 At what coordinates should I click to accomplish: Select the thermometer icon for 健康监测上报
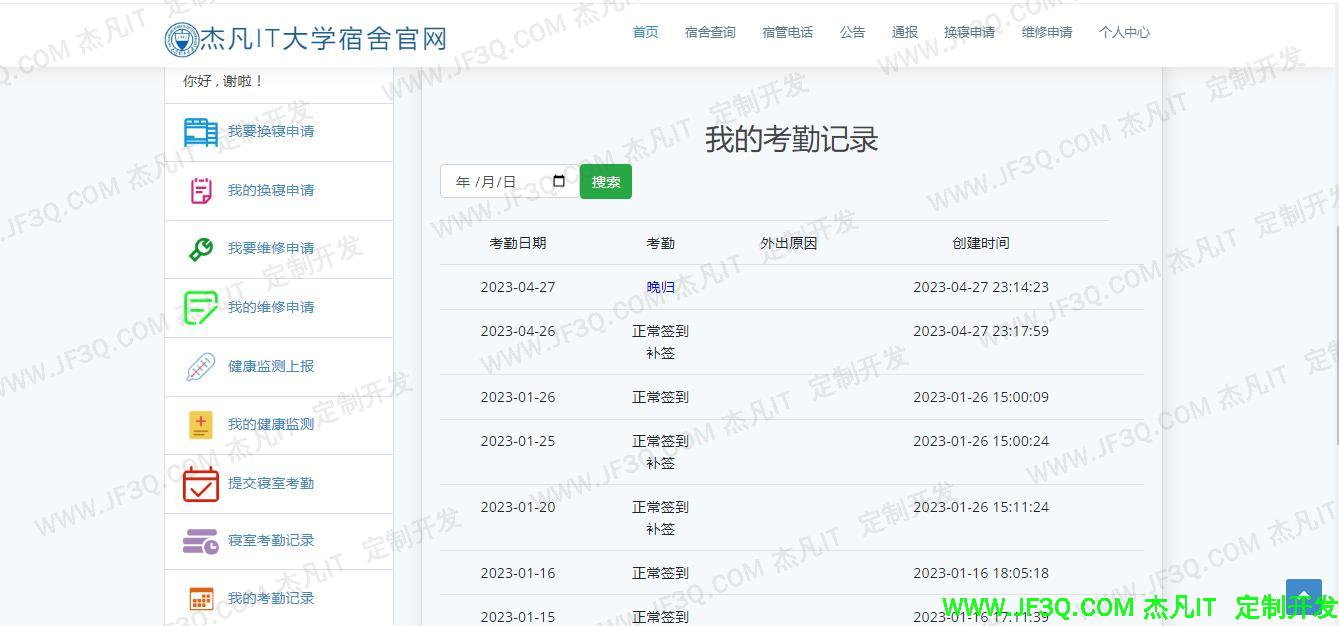click(x=200, y=365)
